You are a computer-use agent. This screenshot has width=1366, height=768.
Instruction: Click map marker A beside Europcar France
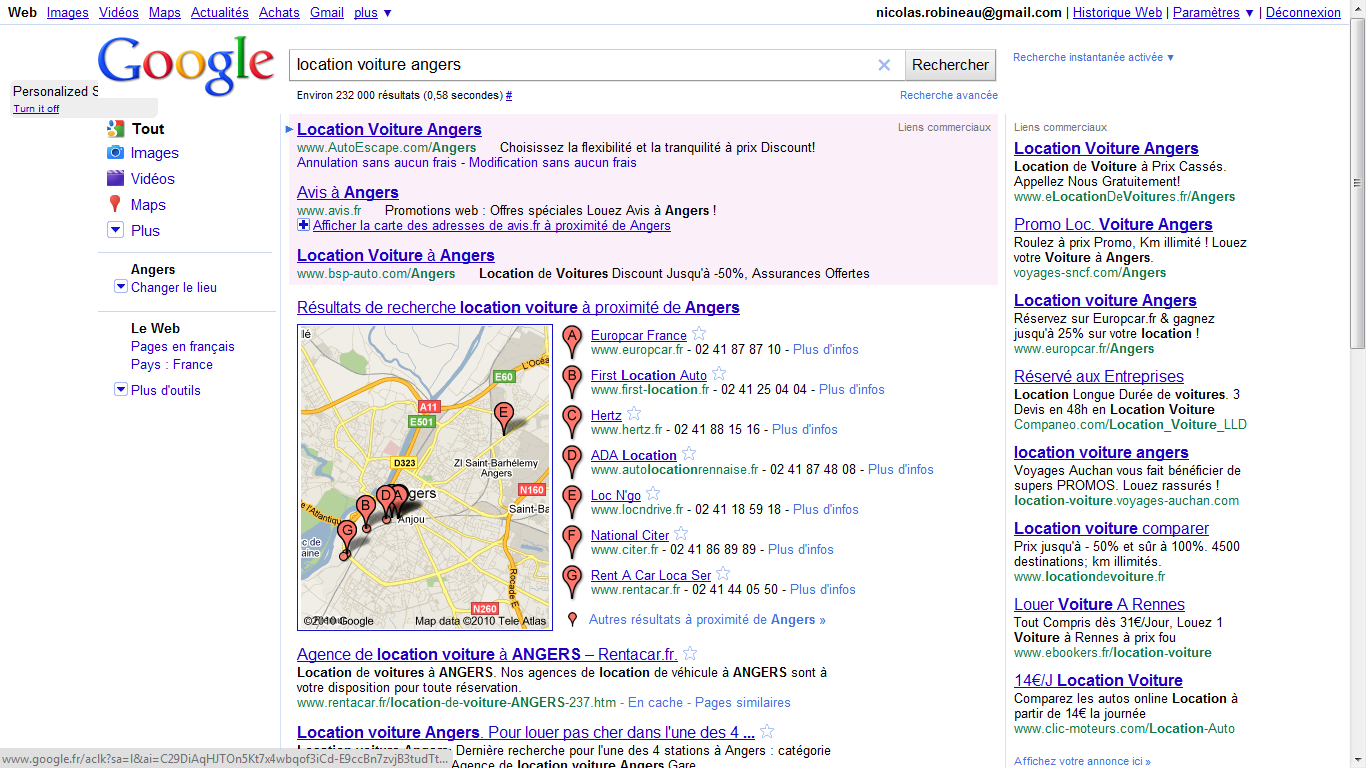coord(572,340)
